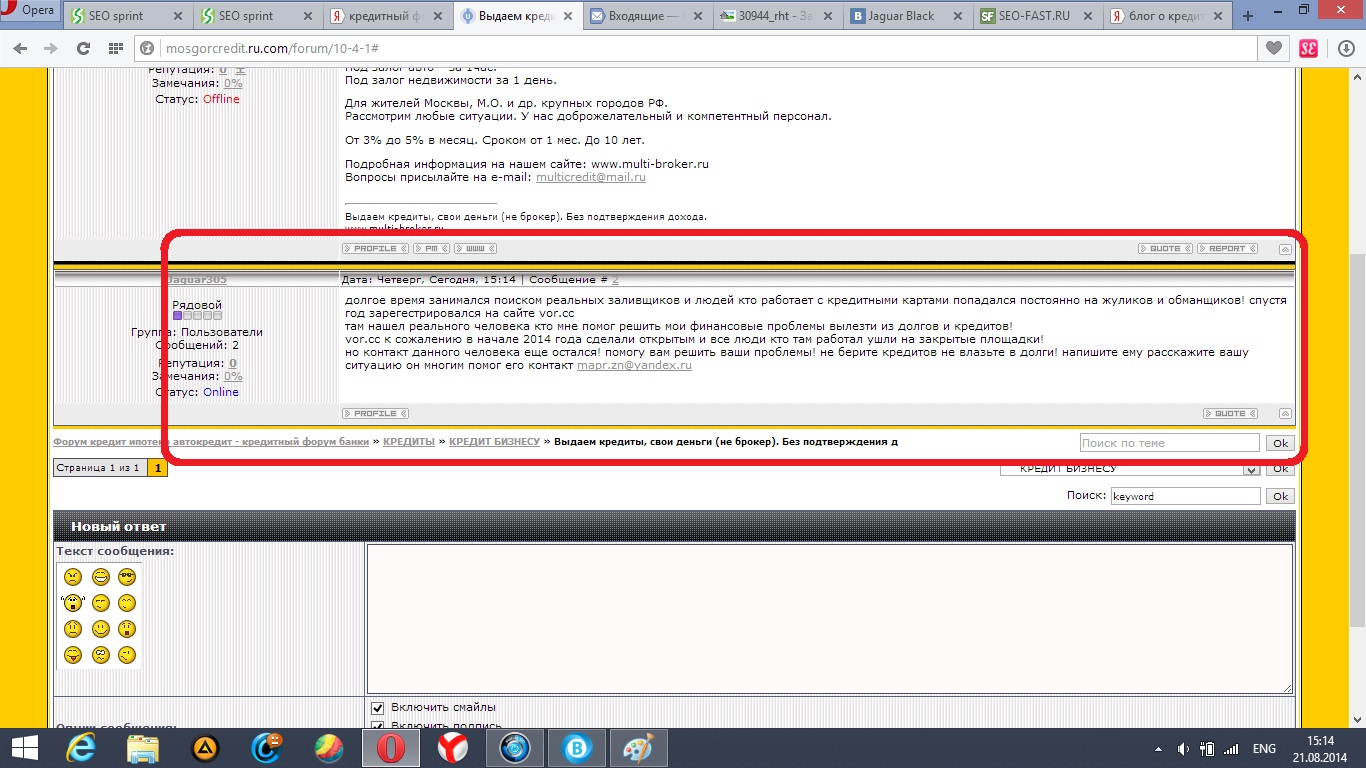Switch to the 30944_rht tab
This screenshot has height=768, width=1366.
(778, 16)
